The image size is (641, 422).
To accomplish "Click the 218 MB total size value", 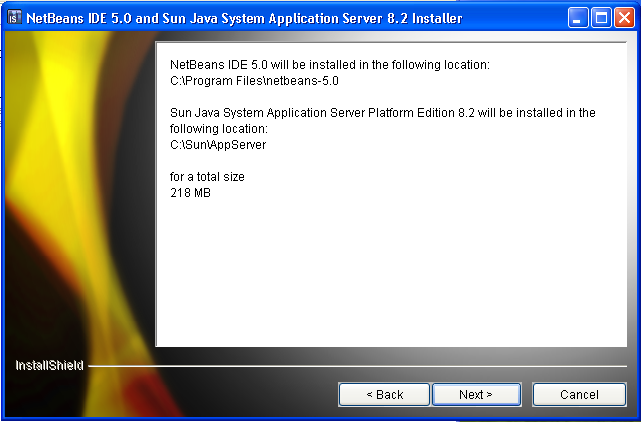I will click(190, 193).
